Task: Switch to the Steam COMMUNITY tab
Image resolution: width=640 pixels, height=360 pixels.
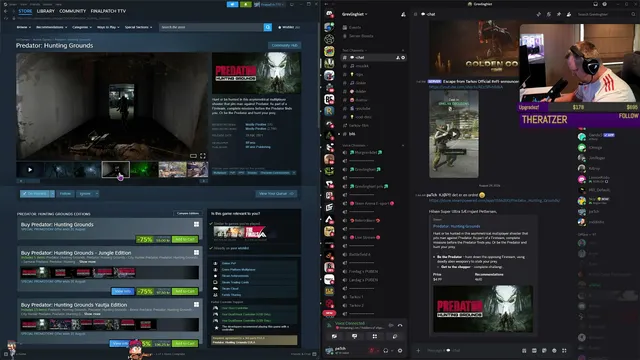Action: pos(73,11)
